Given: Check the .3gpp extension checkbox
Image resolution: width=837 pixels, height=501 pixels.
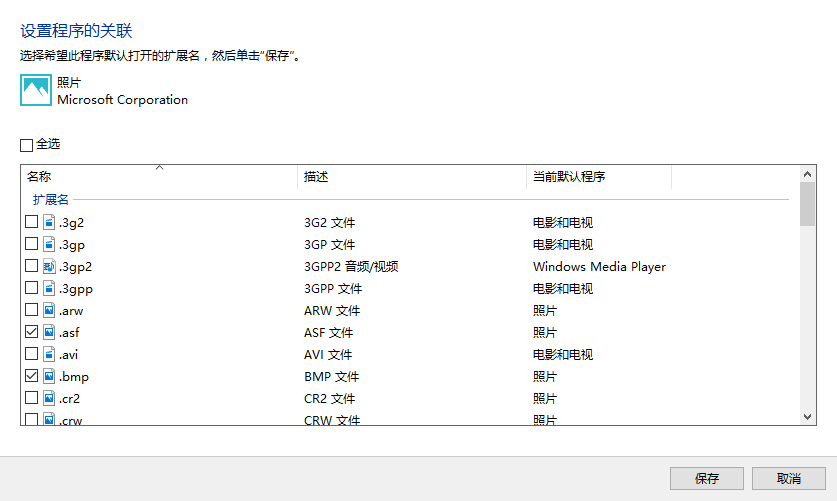Looking at the screenshot, I should coord(31,289).
